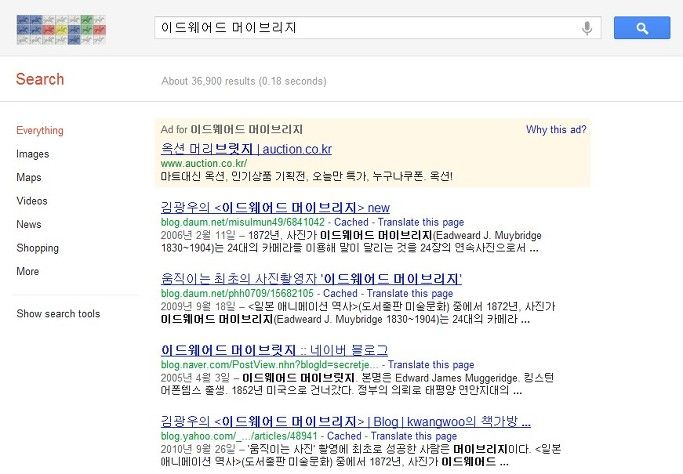Click the www.auction.co.kr/ ad URL
683x474 pixels.
tap(204, 163)
